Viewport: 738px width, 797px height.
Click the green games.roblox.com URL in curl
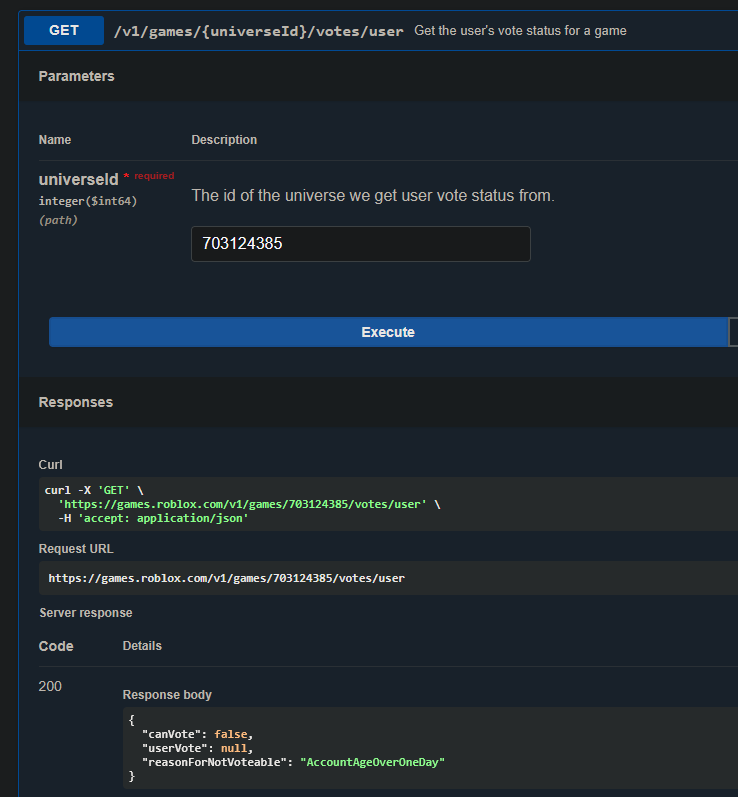tap(242, 504)
